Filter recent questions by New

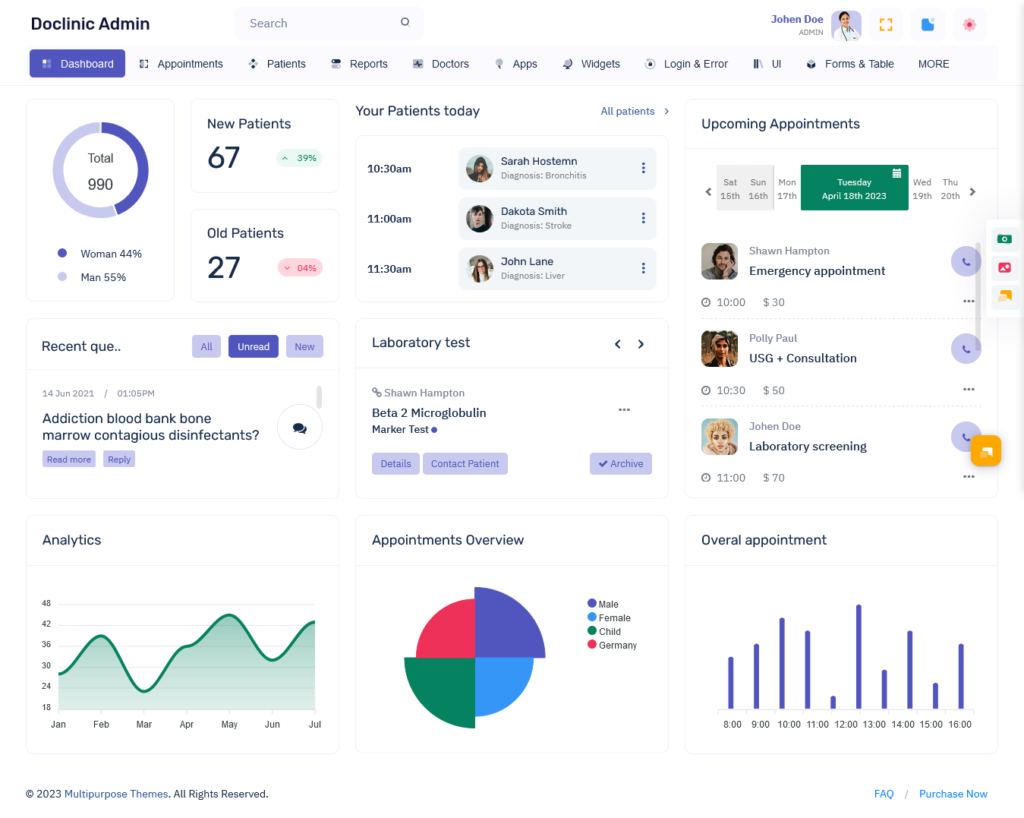coord(304,347)
